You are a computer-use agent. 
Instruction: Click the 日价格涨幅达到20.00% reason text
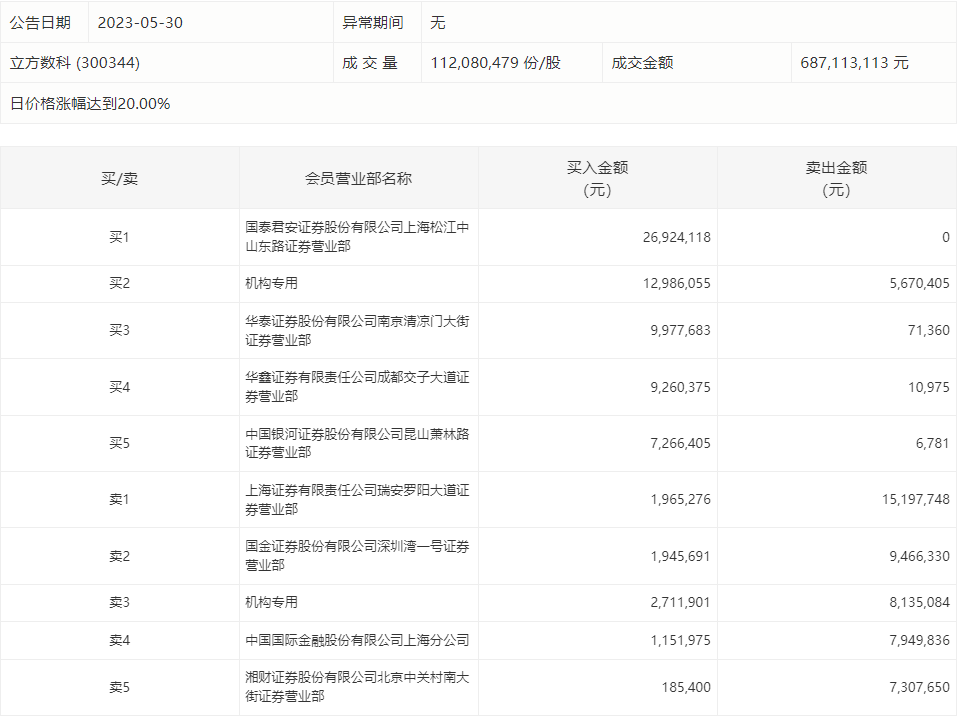(90, 103)
